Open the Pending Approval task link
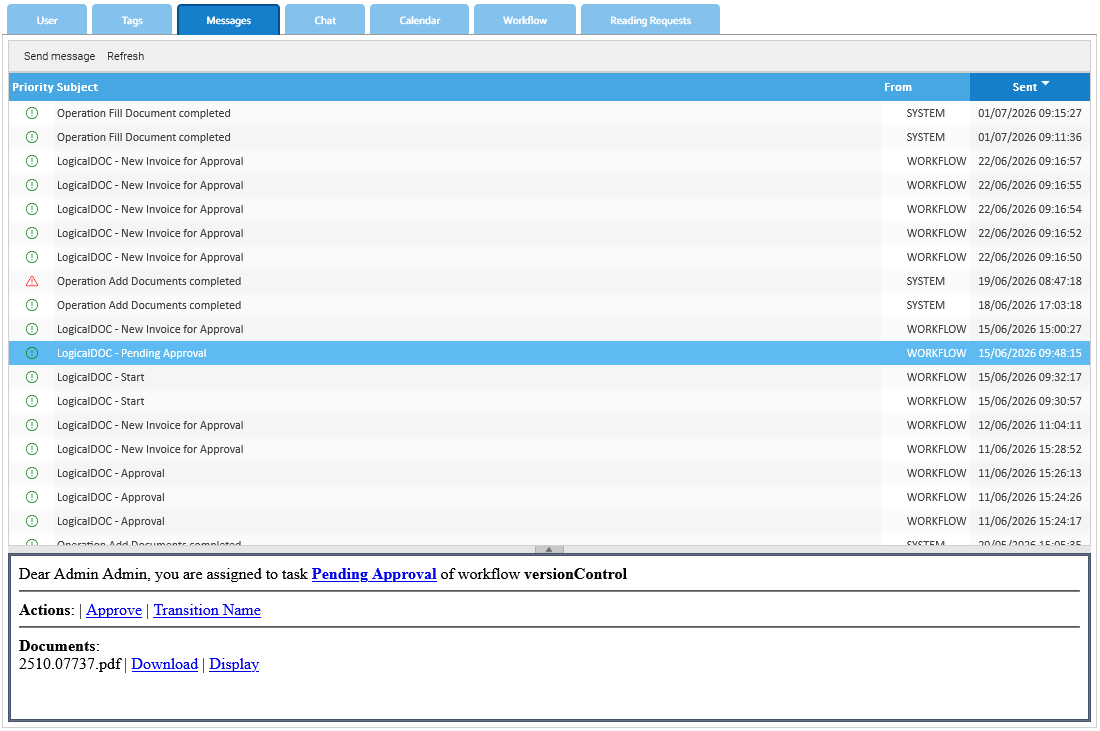The image size is (1100, 731). click(x=374, y=574)
